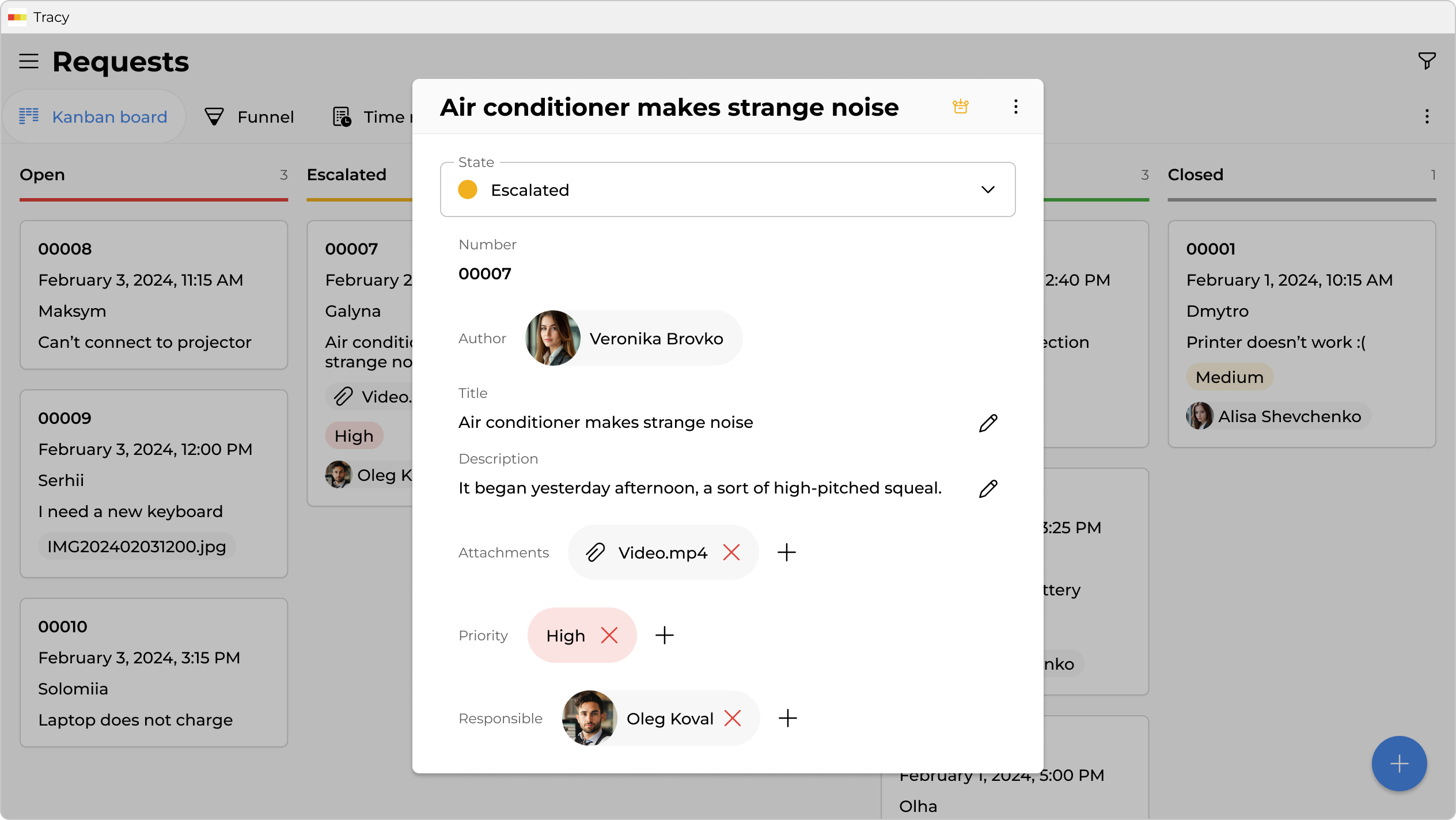The height and width of the screenshot is (820, 1456).
Task: Edit the Description with pencil icon
Action: pyautogui.click(x=988, y=489)
